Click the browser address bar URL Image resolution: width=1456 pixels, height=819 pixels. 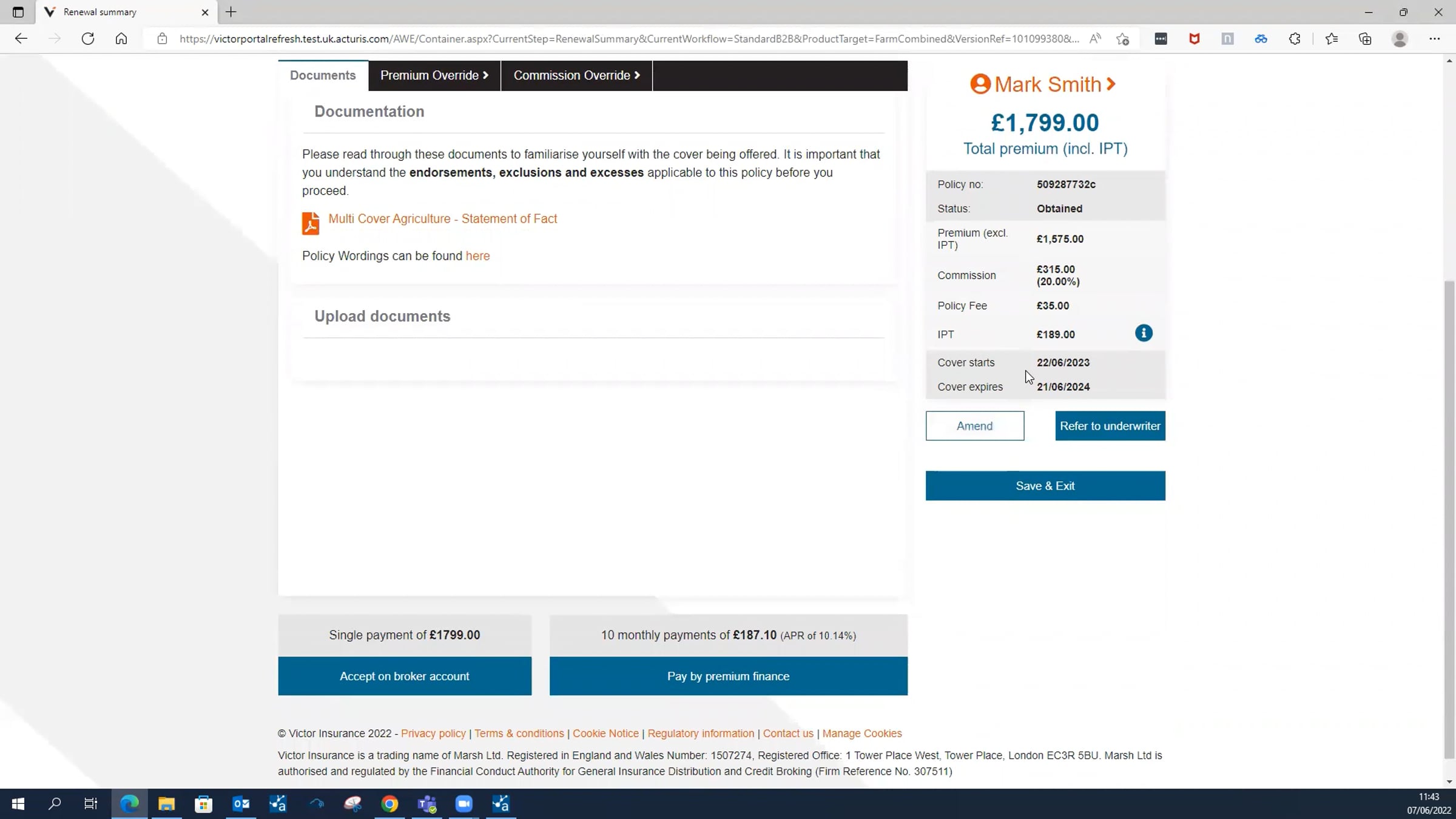[x=629, y=39]
